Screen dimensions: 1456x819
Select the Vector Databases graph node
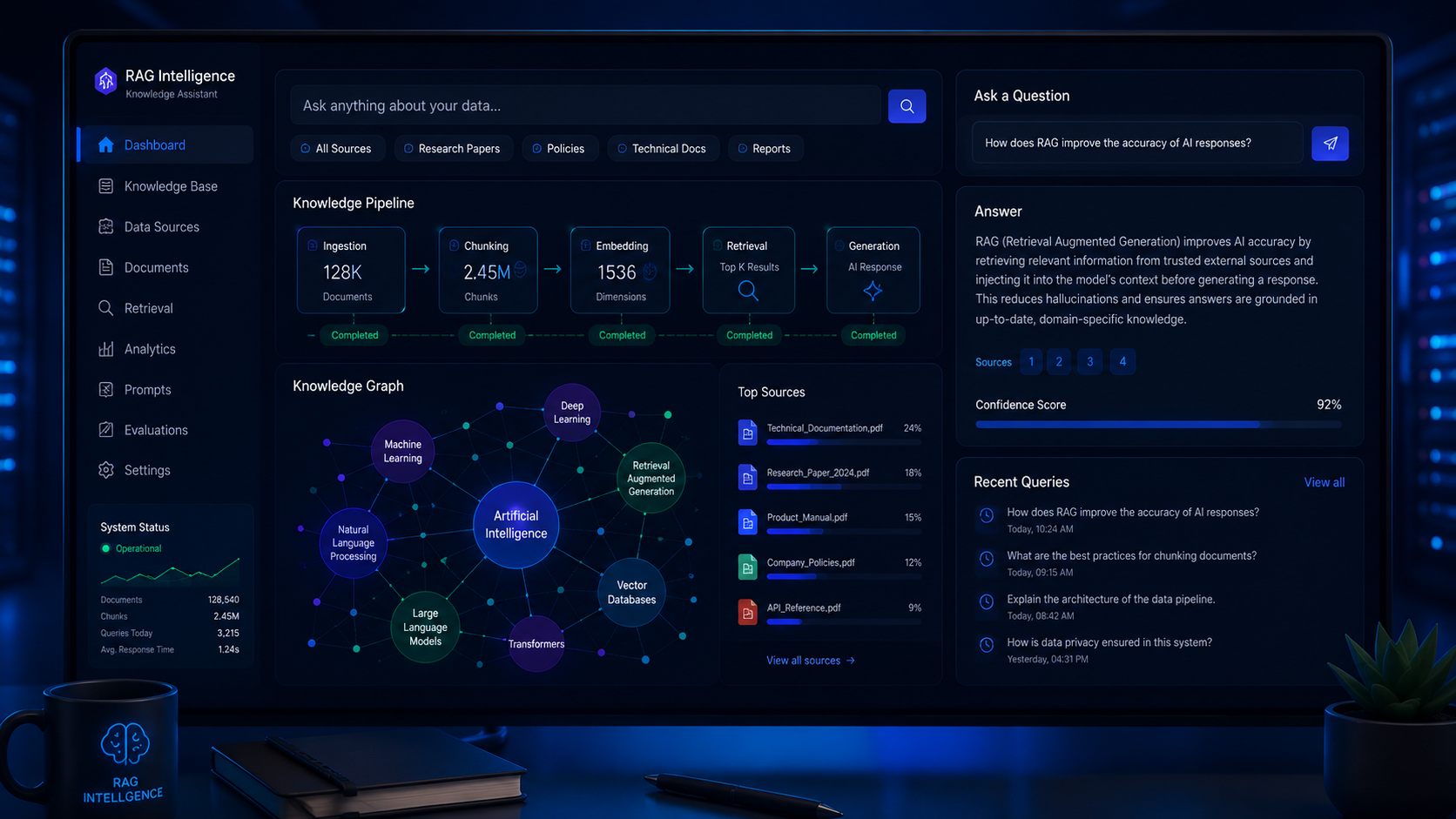click(631, 593)
